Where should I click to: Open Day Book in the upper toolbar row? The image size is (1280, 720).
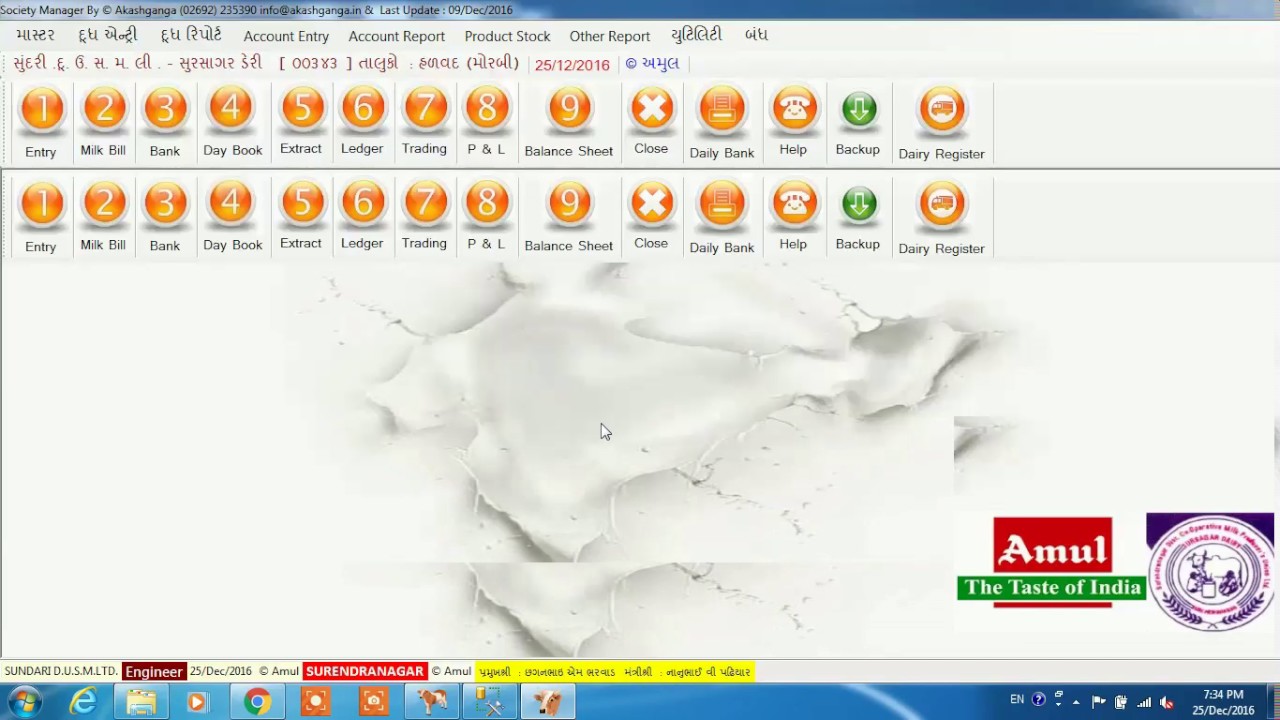click(x=232, y=122)
